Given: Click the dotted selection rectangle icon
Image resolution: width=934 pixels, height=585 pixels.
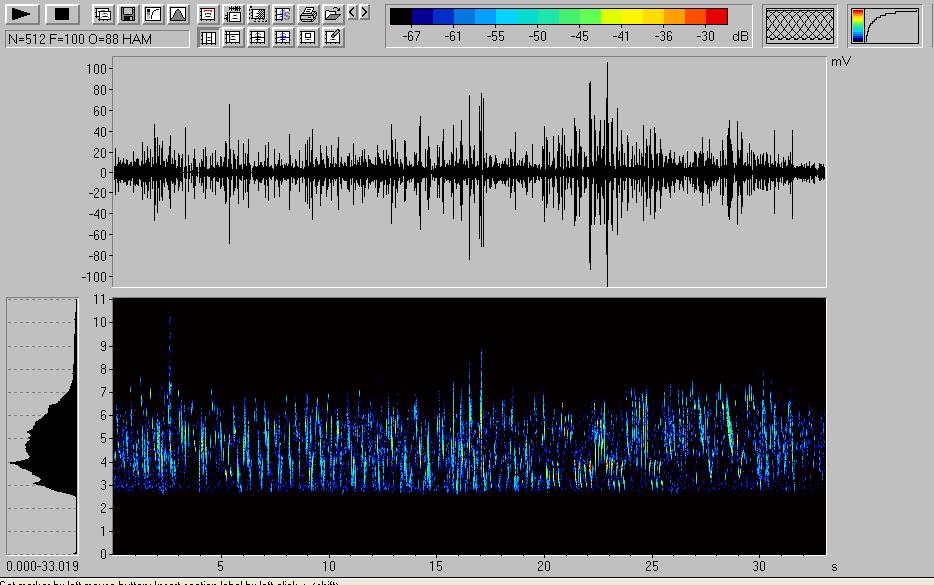Looking at the screenshot, I should (258, 14).
